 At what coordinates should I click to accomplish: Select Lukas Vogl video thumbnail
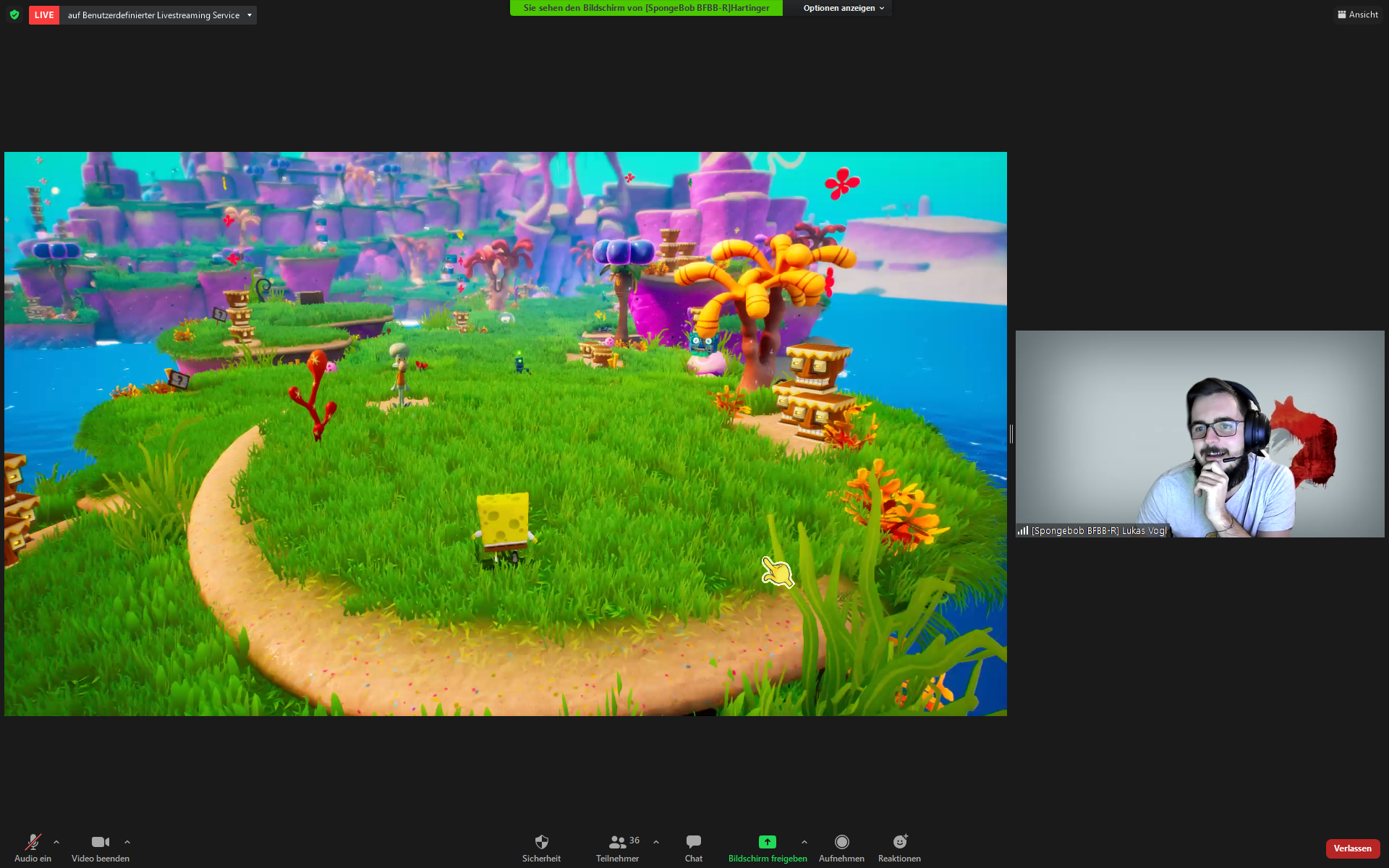click(x=1199, y=433)
